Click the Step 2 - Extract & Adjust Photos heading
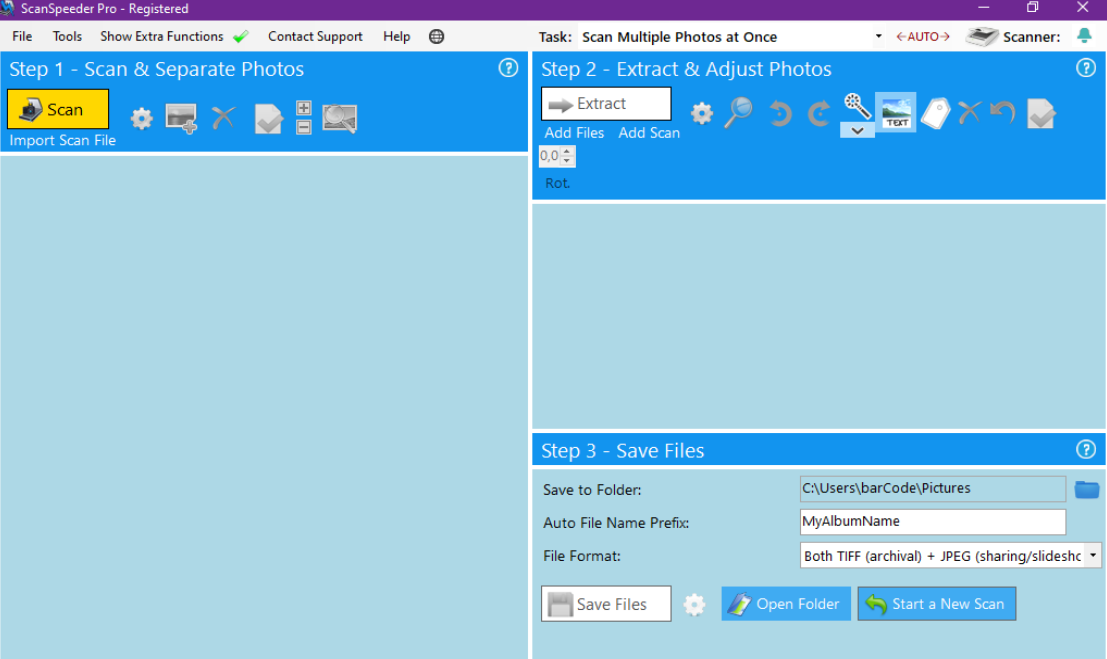This screenshot has width=1107, height=659. (686, 69)
